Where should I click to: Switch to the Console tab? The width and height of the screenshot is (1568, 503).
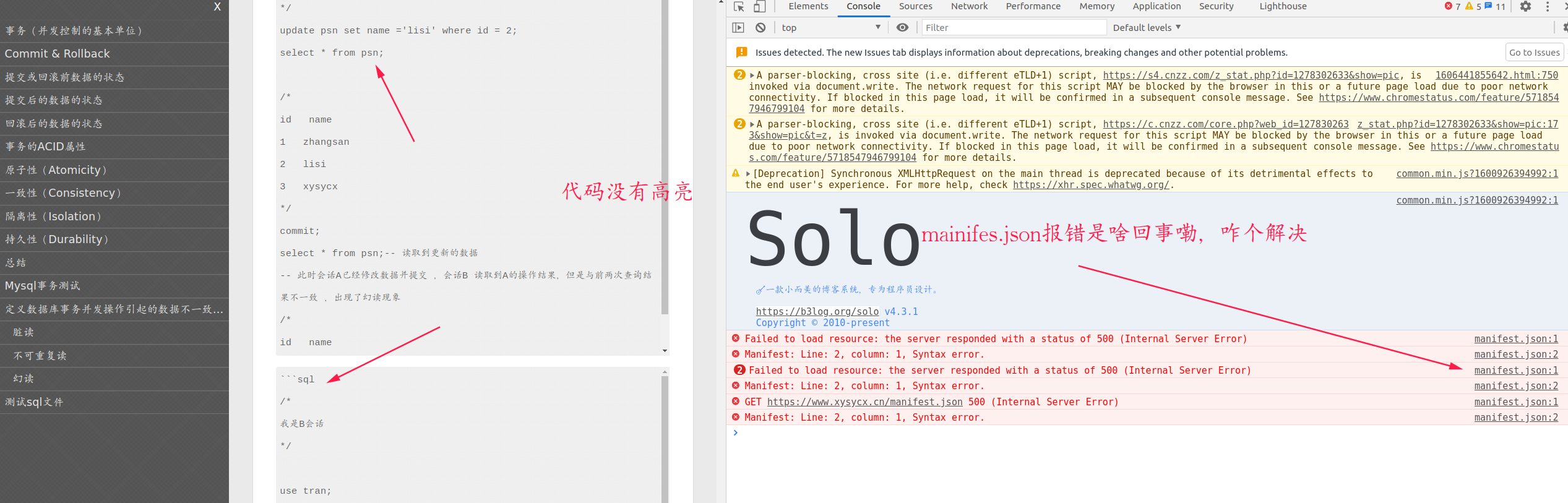point(863,6)
